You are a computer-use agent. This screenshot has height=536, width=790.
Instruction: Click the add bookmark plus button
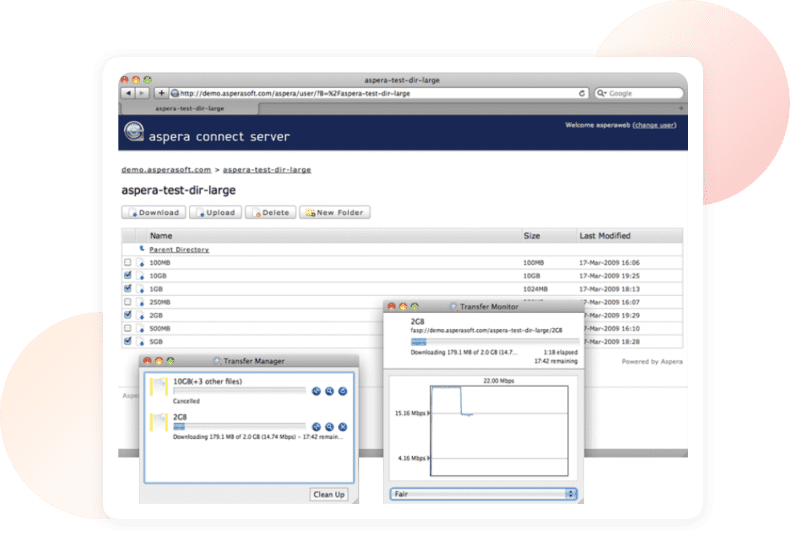(x=161, y=93)
